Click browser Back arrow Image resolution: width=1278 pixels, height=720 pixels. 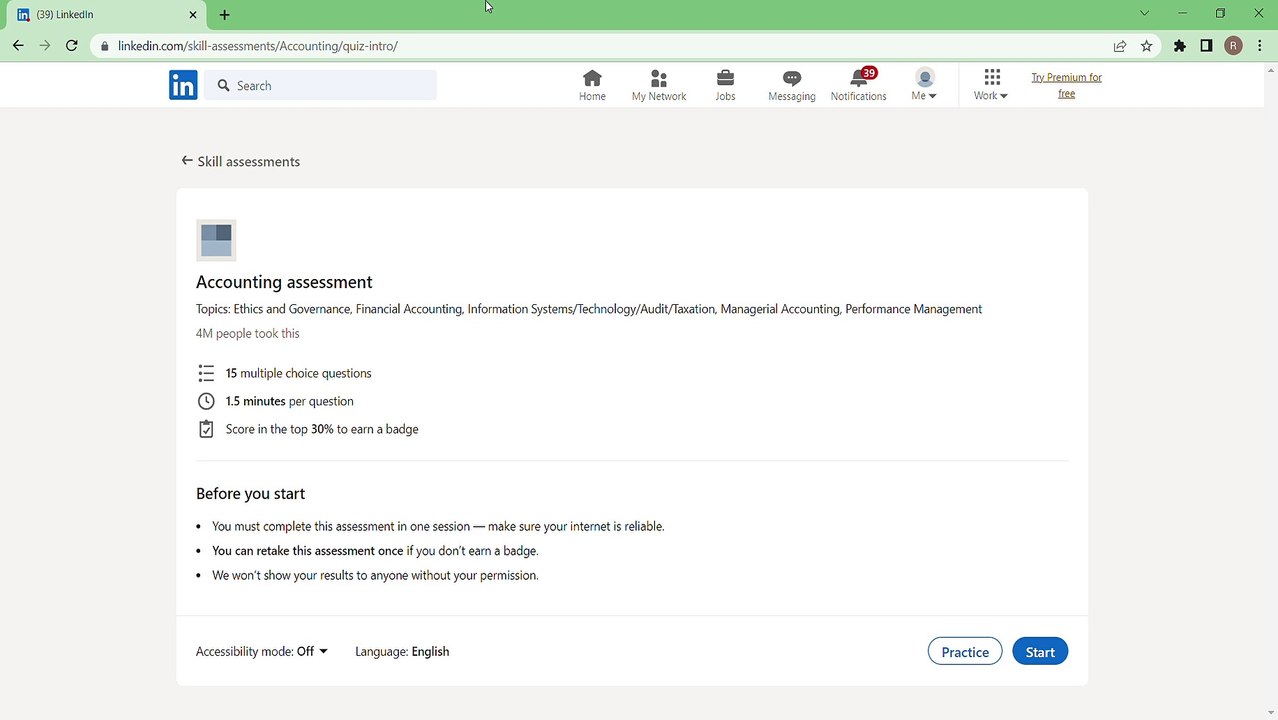coord(18,46)
